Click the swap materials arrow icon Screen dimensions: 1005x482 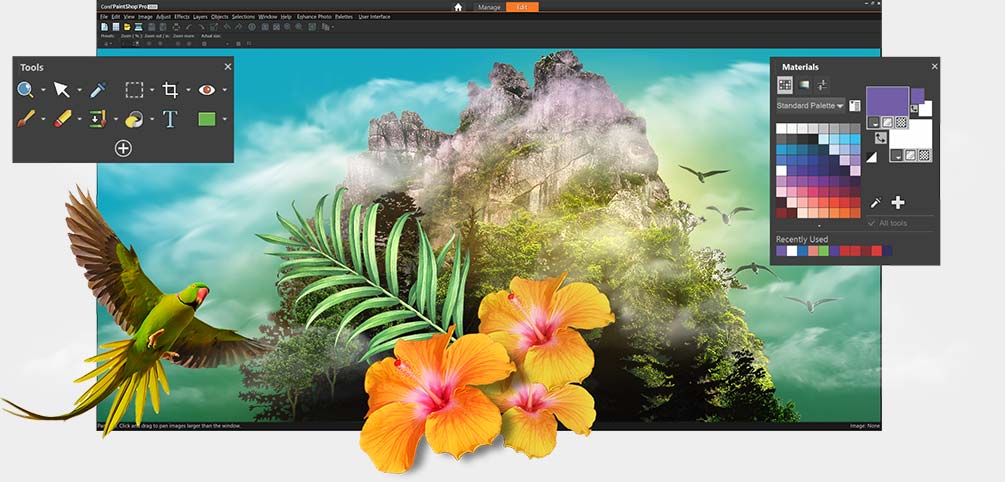[881, 137]
